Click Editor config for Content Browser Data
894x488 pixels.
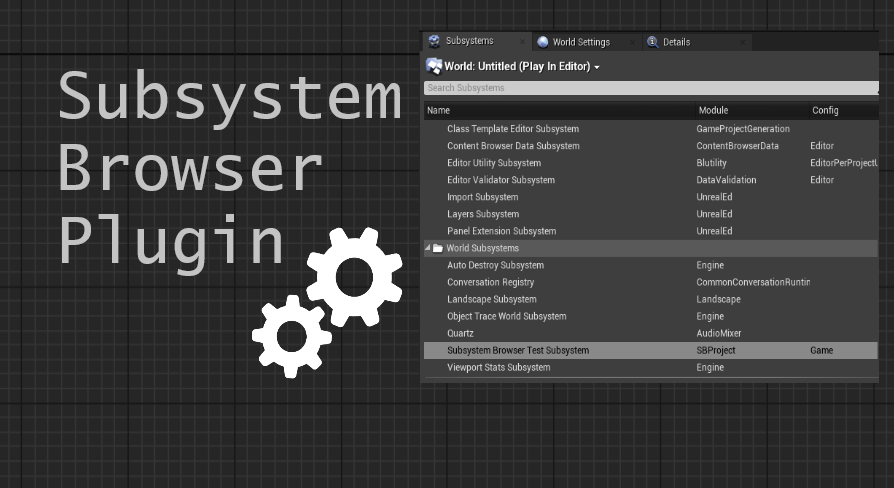pyautogui.click(x=822, y=146)
